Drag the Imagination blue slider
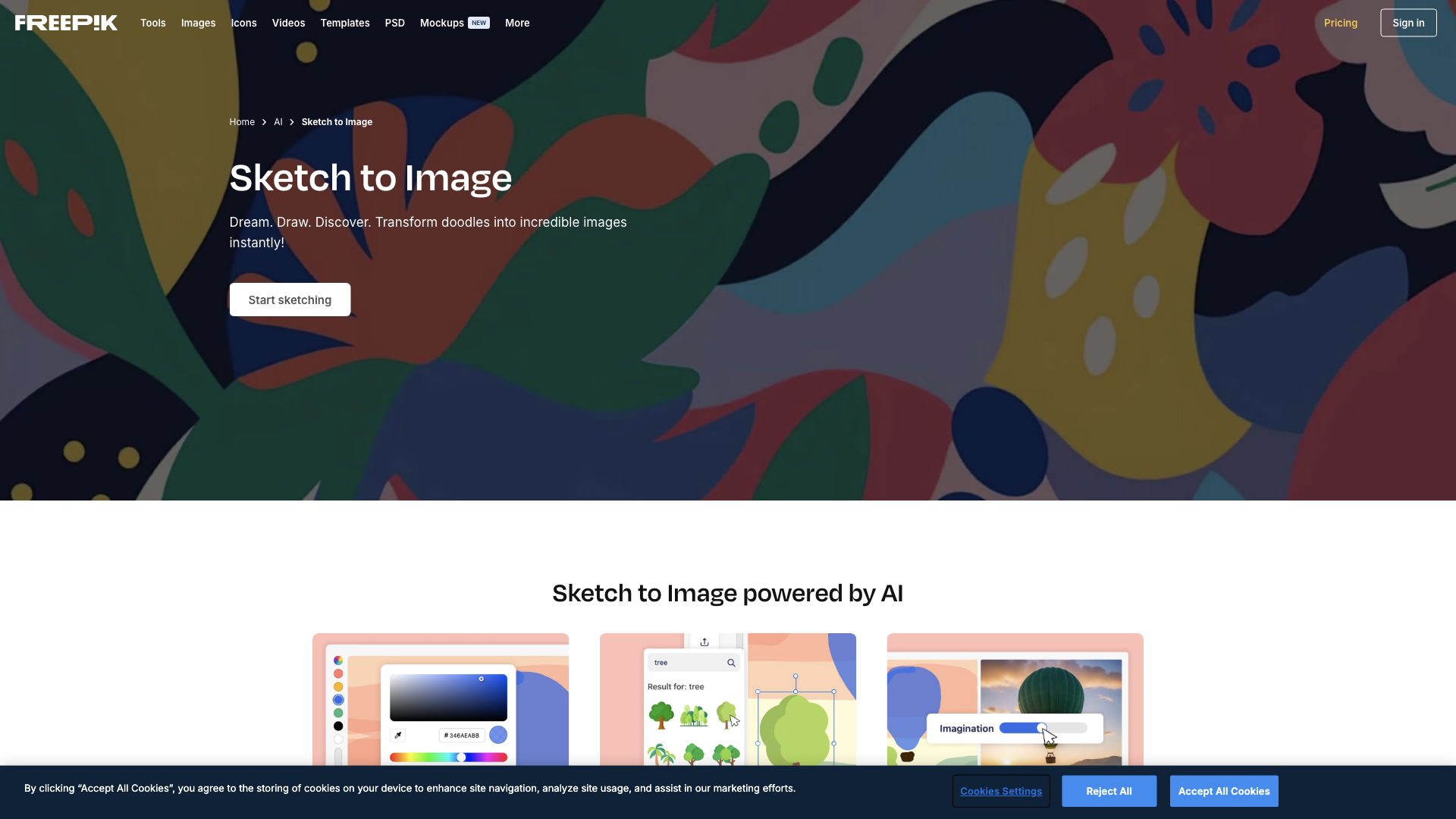The height and width of the screenshot is (819, 1456). click(x=1041, y=727)
